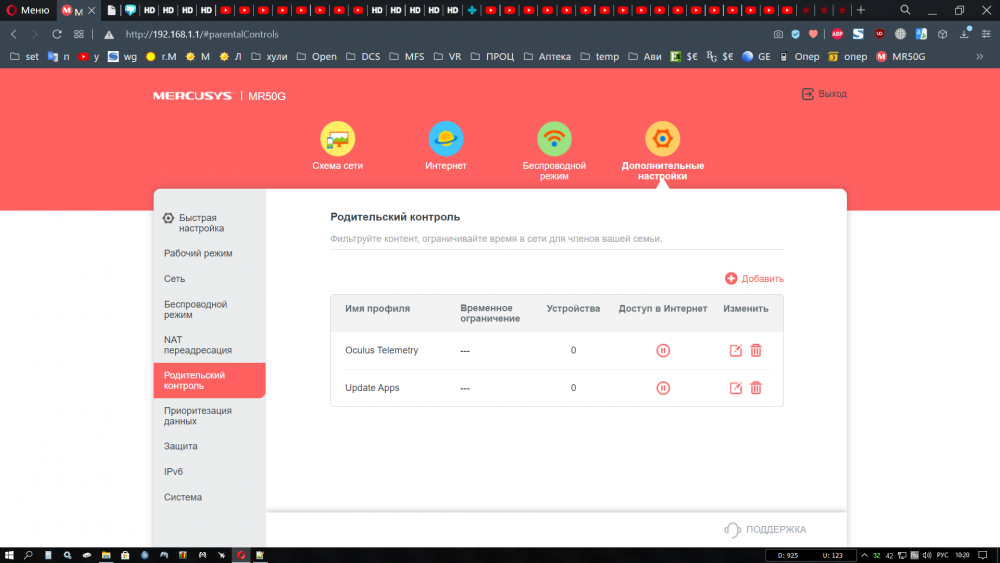Log out with the Выход button

(x=824, y=94)
